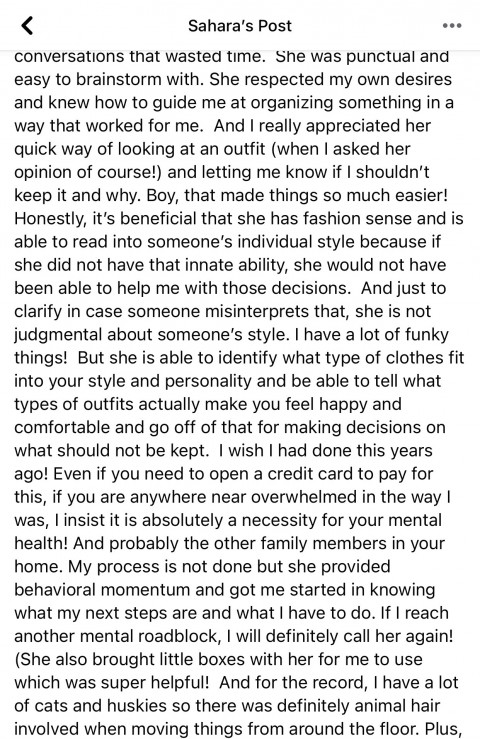Click the line starting "clarify in case someone misinterprets"

tap(223, 311)
